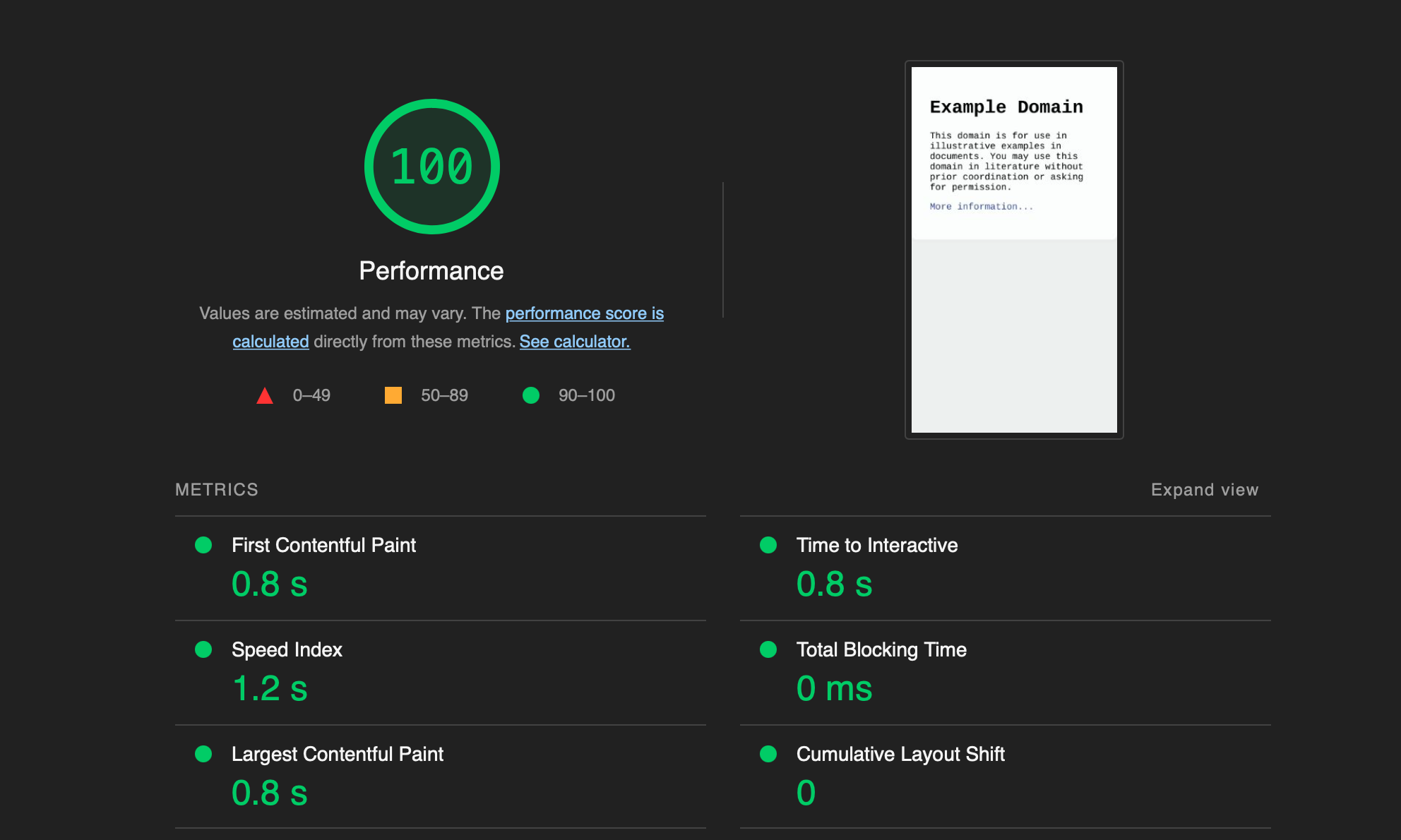Image resolution: width=1401 pixels, height=840 pixels.
Task: Click the green dot beside Total Blocking Time
Action: (x=768, y=649)
